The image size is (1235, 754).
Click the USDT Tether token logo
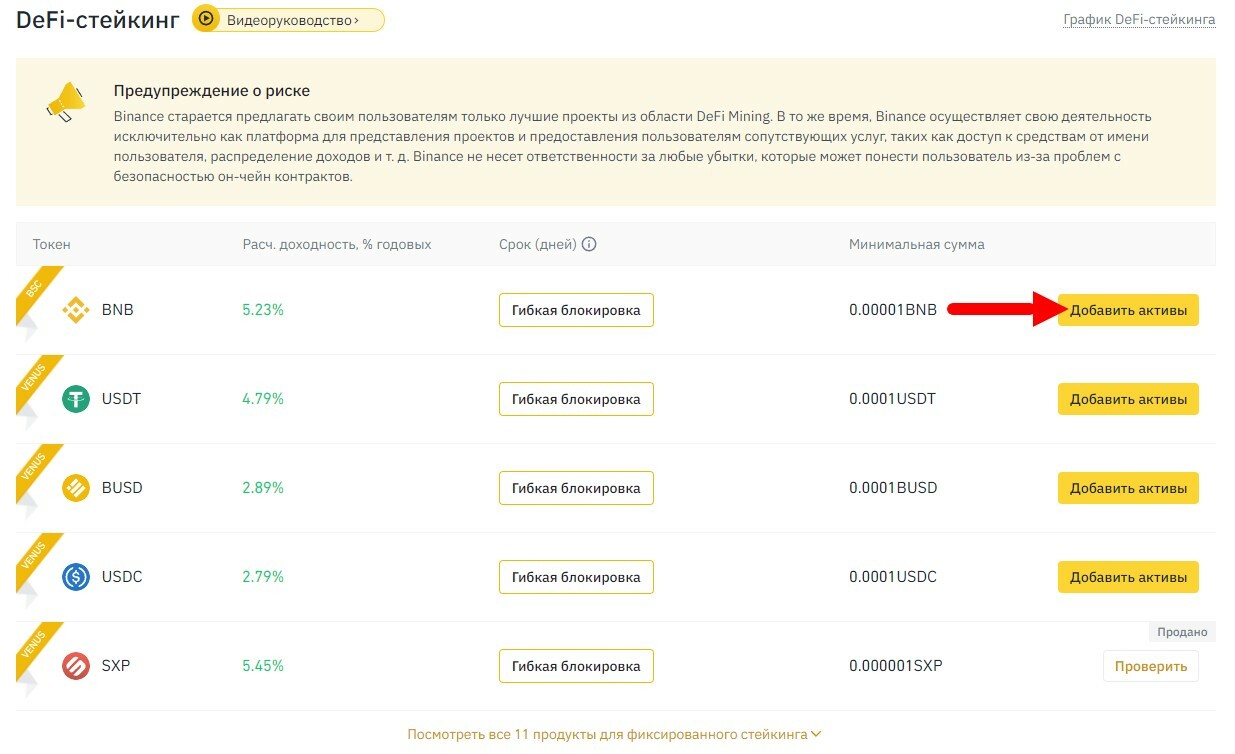(76, 399)
